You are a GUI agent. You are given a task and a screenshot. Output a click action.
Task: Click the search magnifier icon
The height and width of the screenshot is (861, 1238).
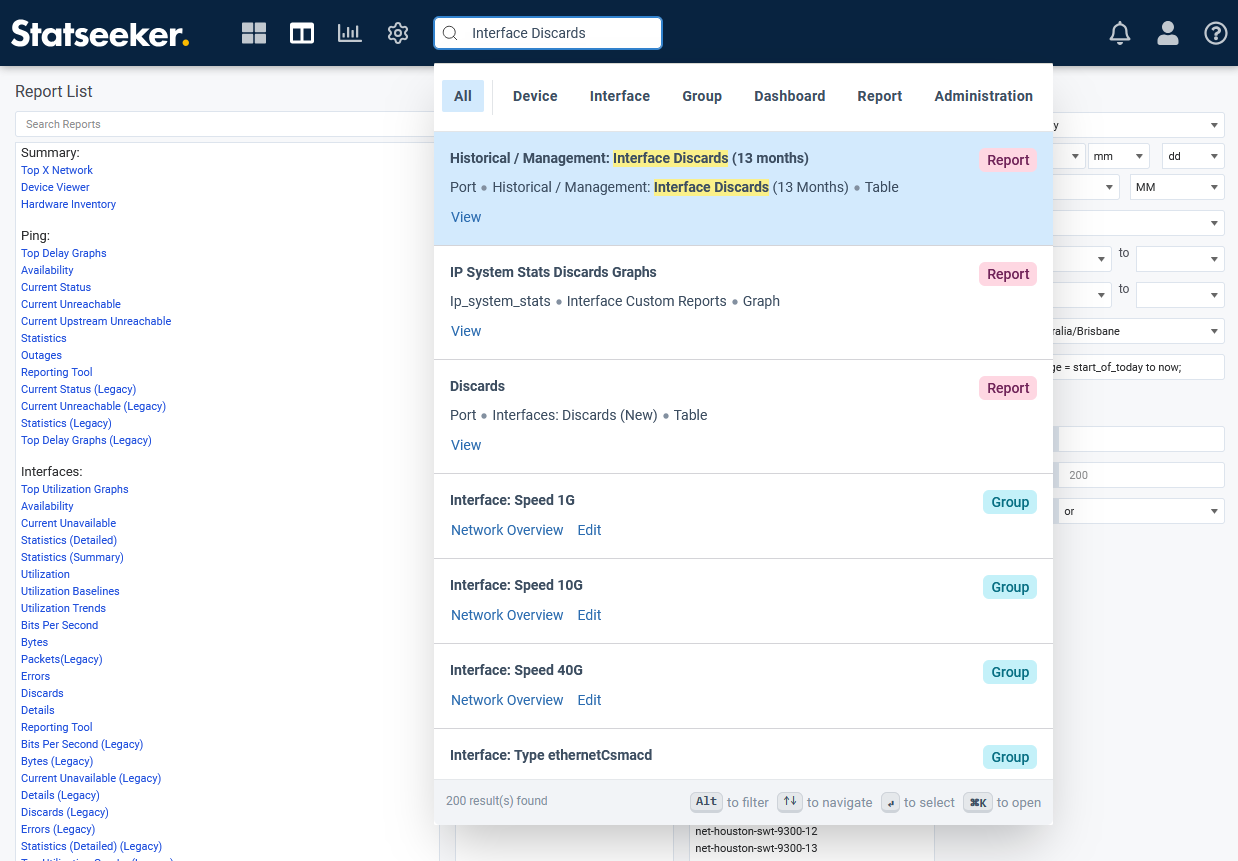(x=451, y=33)
